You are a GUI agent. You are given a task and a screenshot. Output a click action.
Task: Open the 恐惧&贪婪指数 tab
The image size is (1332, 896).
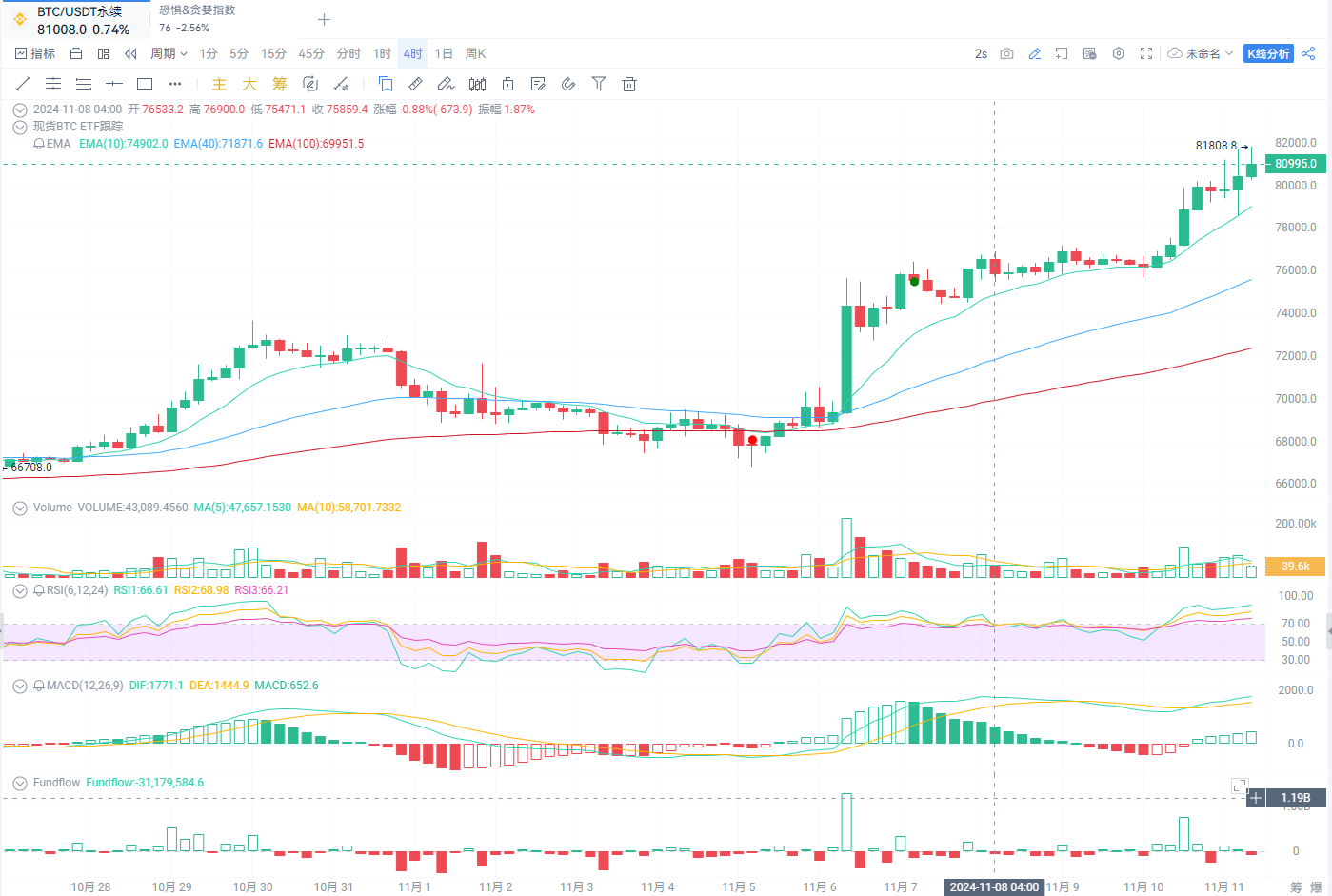click(x=197, y=19)
